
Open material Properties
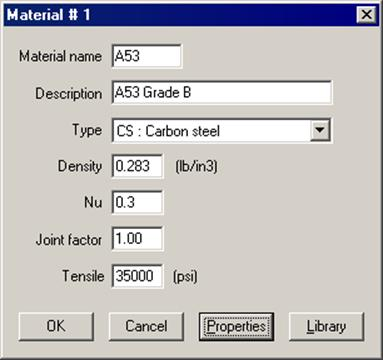click(x=236, y=326)
